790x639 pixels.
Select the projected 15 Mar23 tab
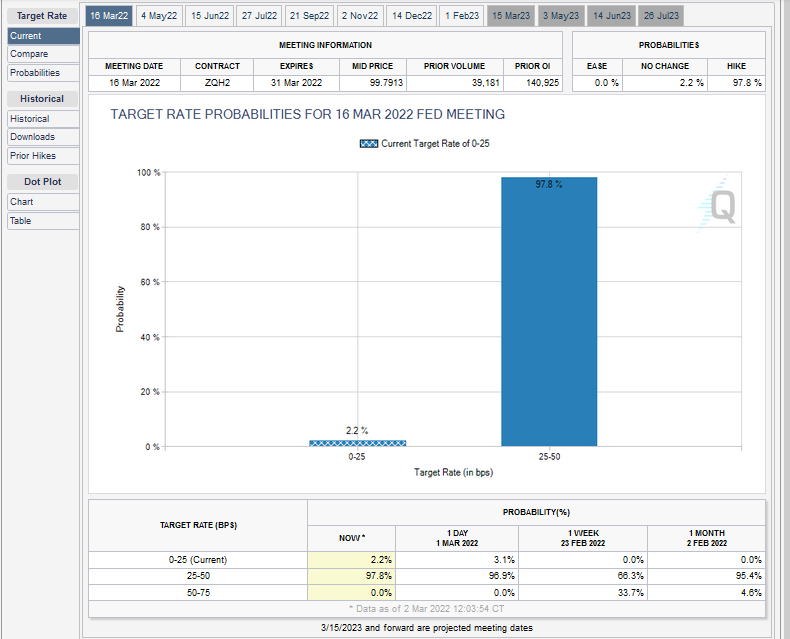pyautogui.click(x=511, y=16)
